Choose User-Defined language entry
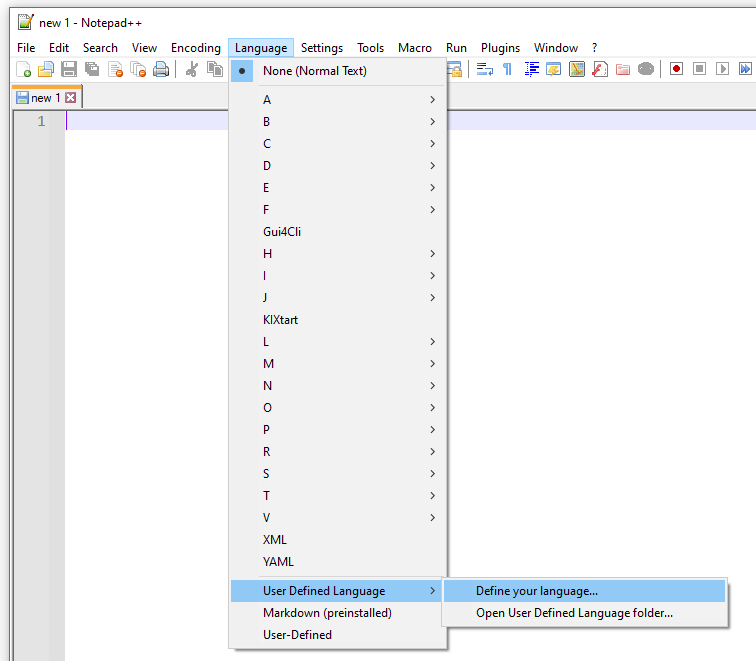 [x=338, y=635]
